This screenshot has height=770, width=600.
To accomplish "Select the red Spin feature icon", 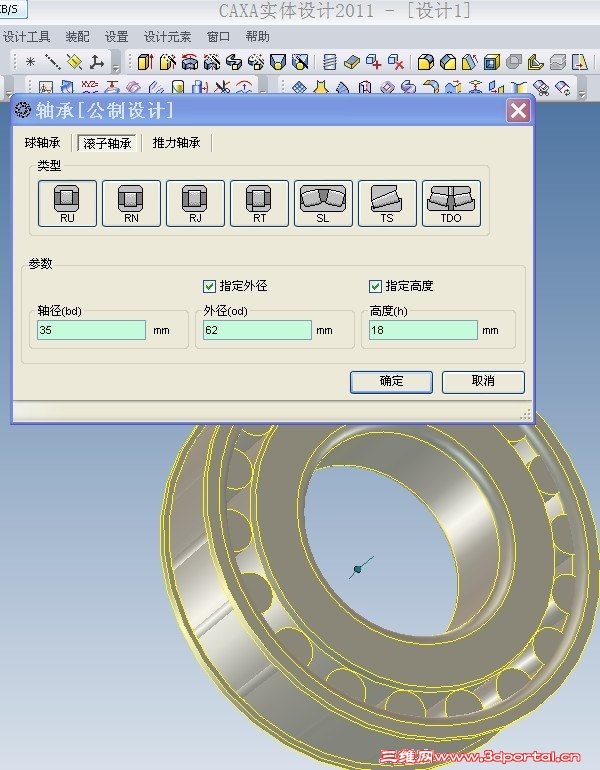I will [x=190, y=62].
